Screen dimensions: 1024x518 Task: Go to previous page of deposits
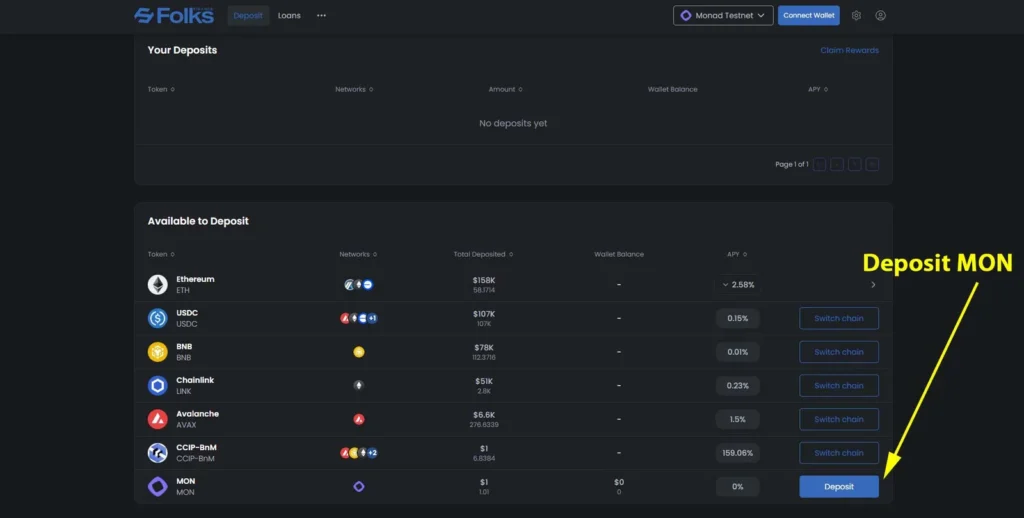pos(837,165)
